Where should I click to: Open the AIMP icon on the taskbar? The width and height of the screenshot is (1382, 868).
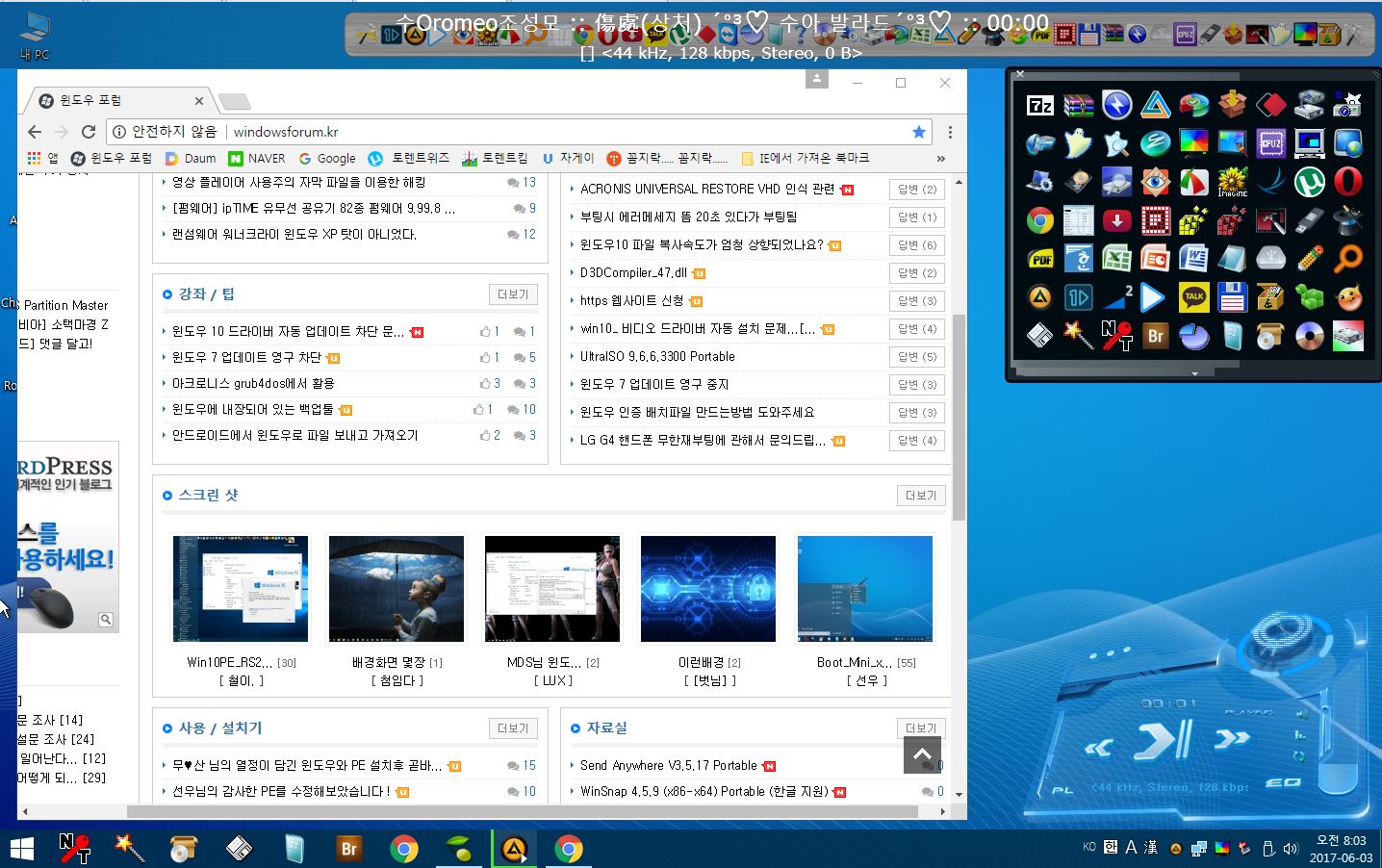click(x=515, y=849)
